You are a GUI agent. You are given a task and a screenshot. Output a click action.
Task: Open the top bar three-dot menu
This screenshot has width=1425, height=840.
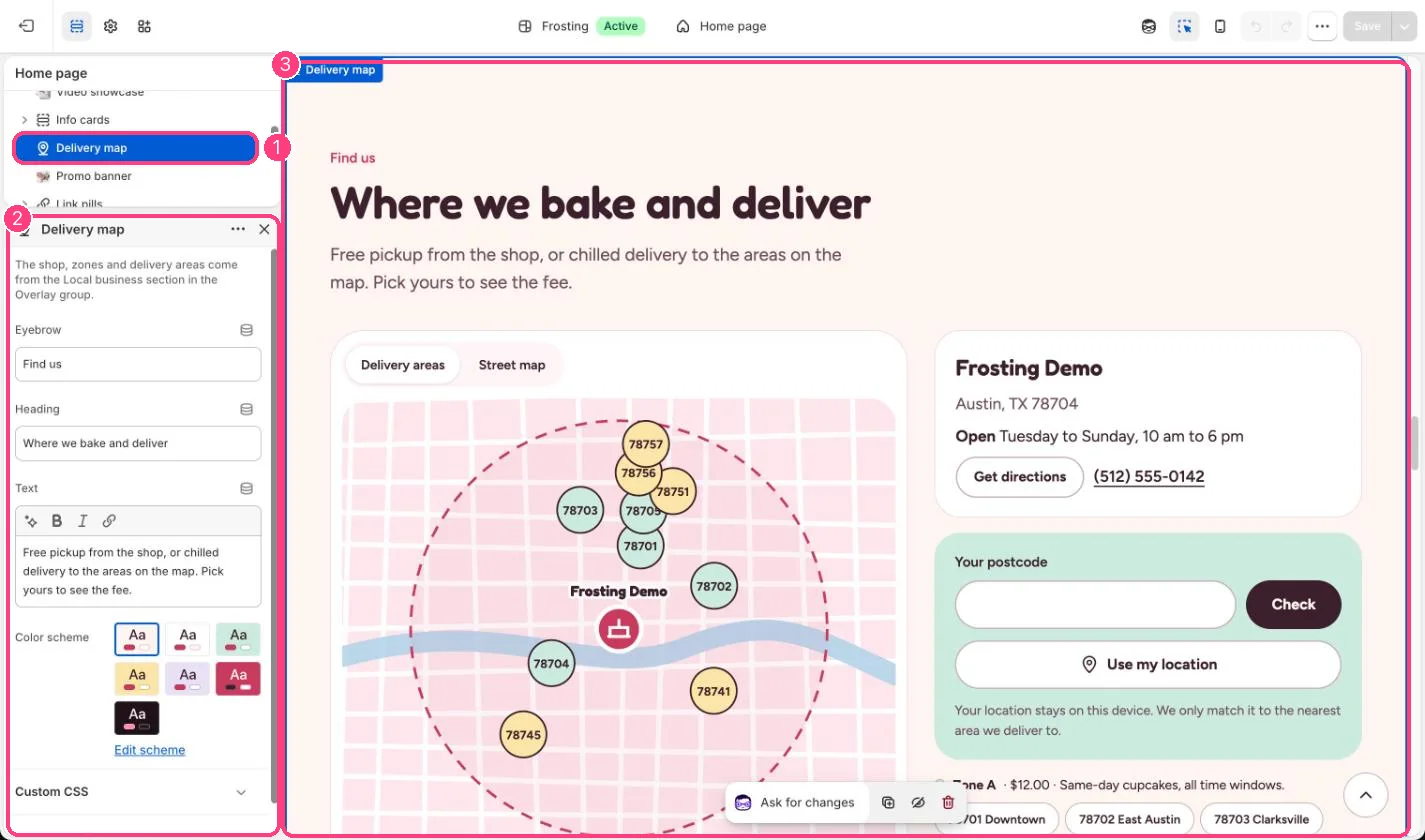coord(1322,26)
